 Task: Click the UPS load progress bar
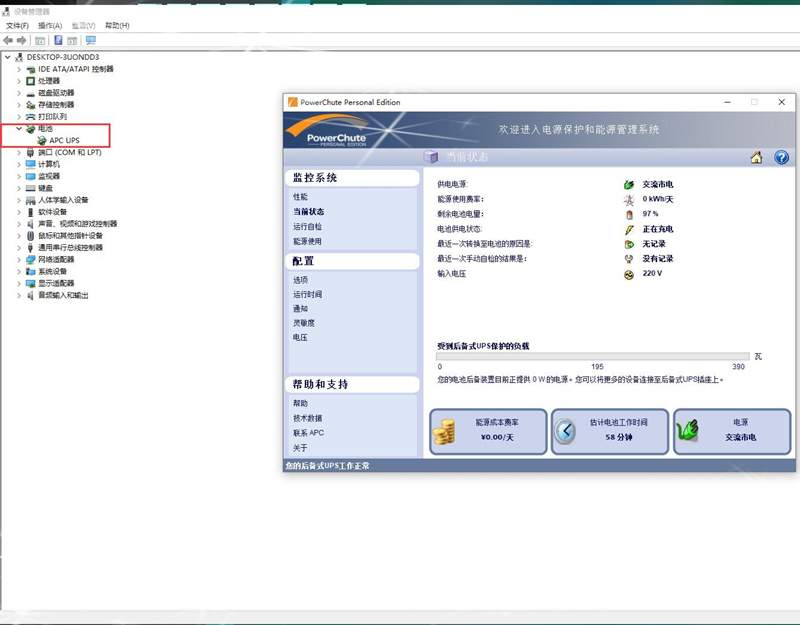593,356
